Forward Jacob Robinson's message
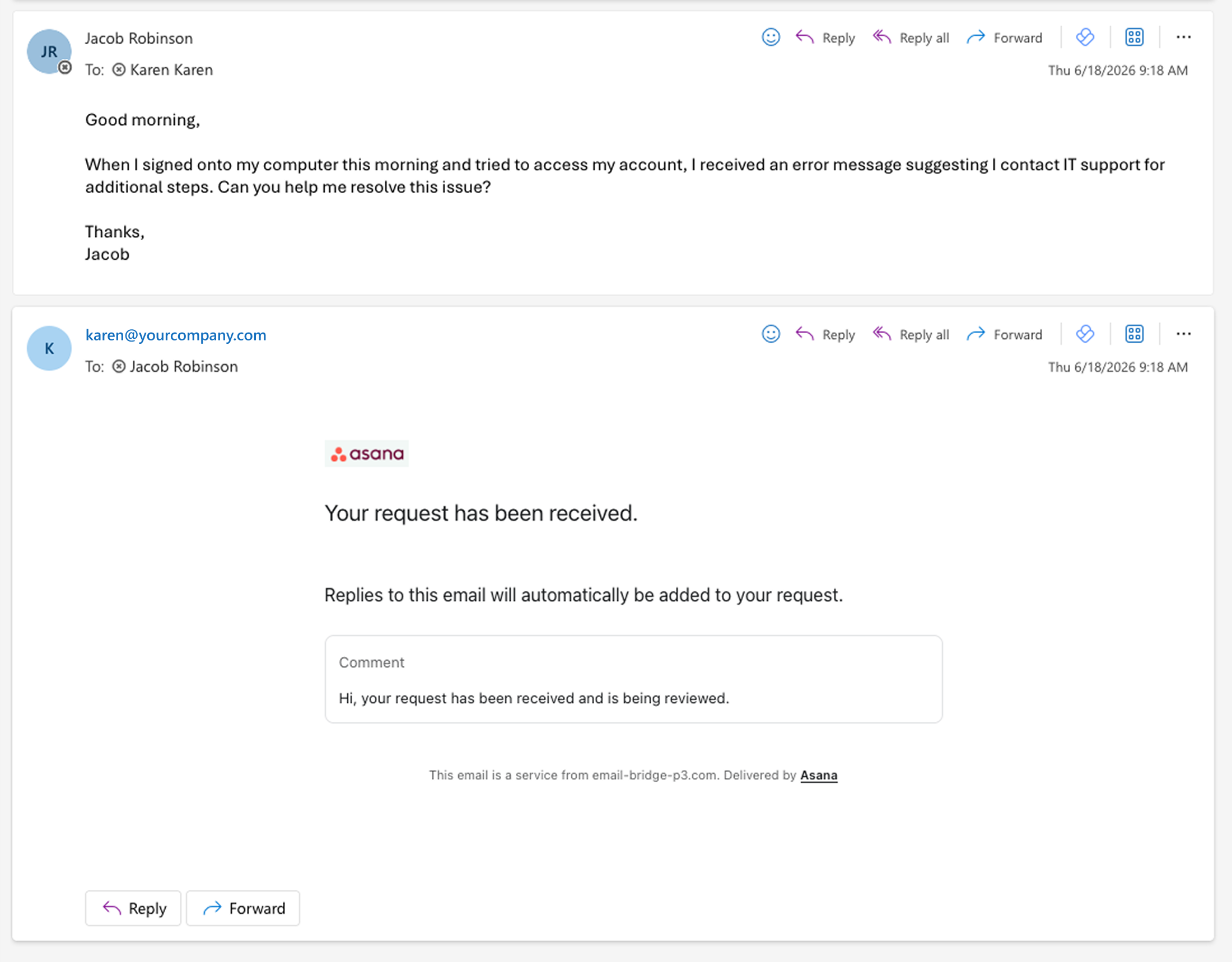 tap(1004, 38)
